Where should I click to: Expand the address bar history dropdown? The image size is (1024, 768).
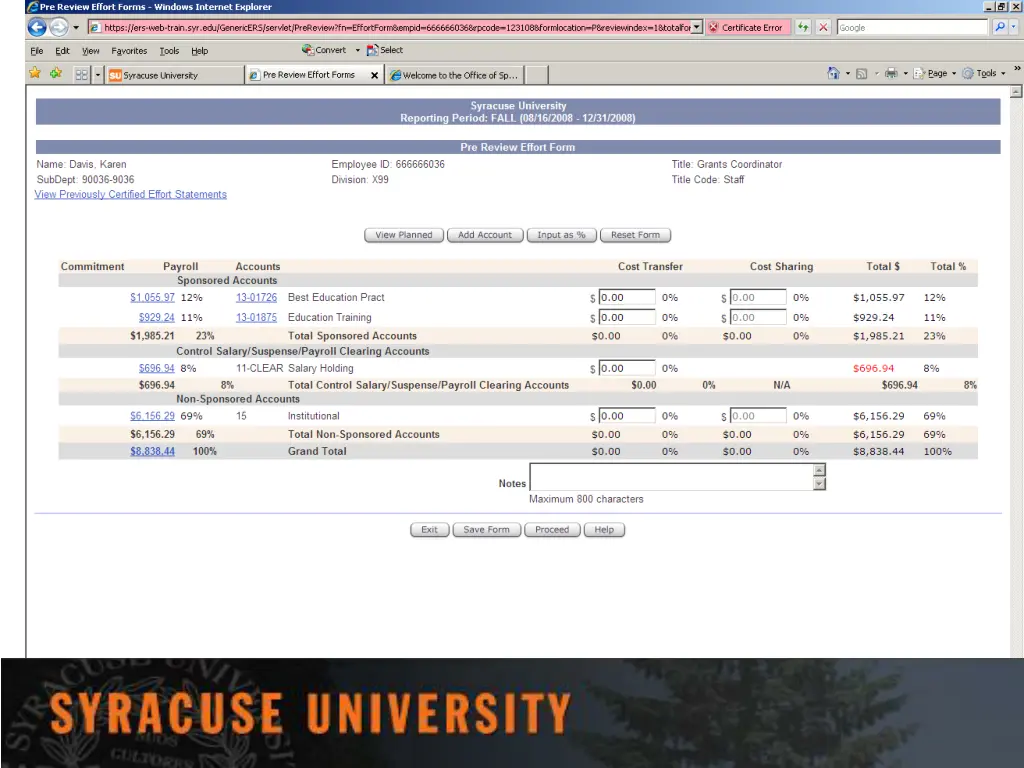coord(697,27)
